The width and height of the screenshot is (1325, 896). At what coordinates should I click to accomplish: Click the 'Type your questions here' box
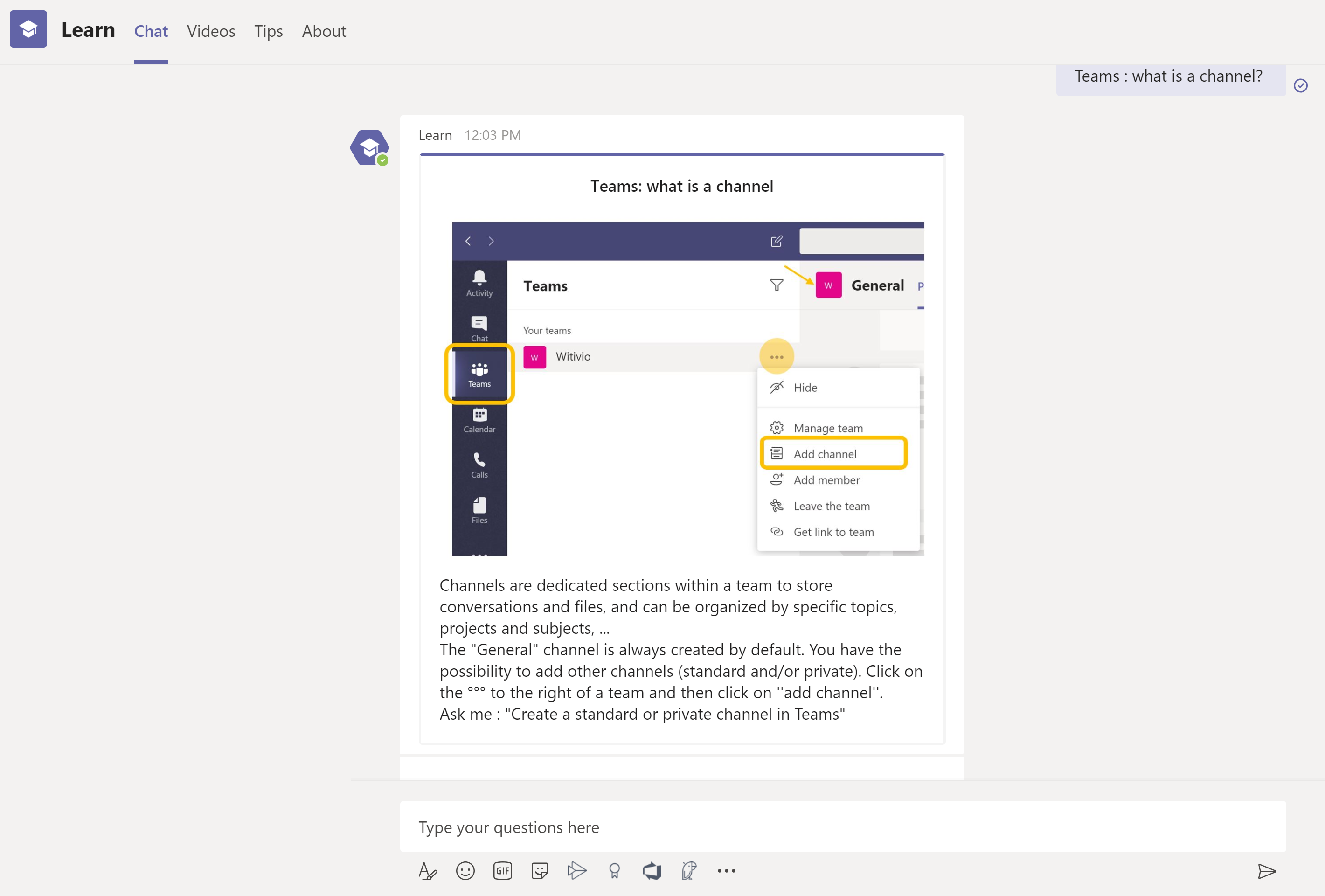[x=843, y=827]
